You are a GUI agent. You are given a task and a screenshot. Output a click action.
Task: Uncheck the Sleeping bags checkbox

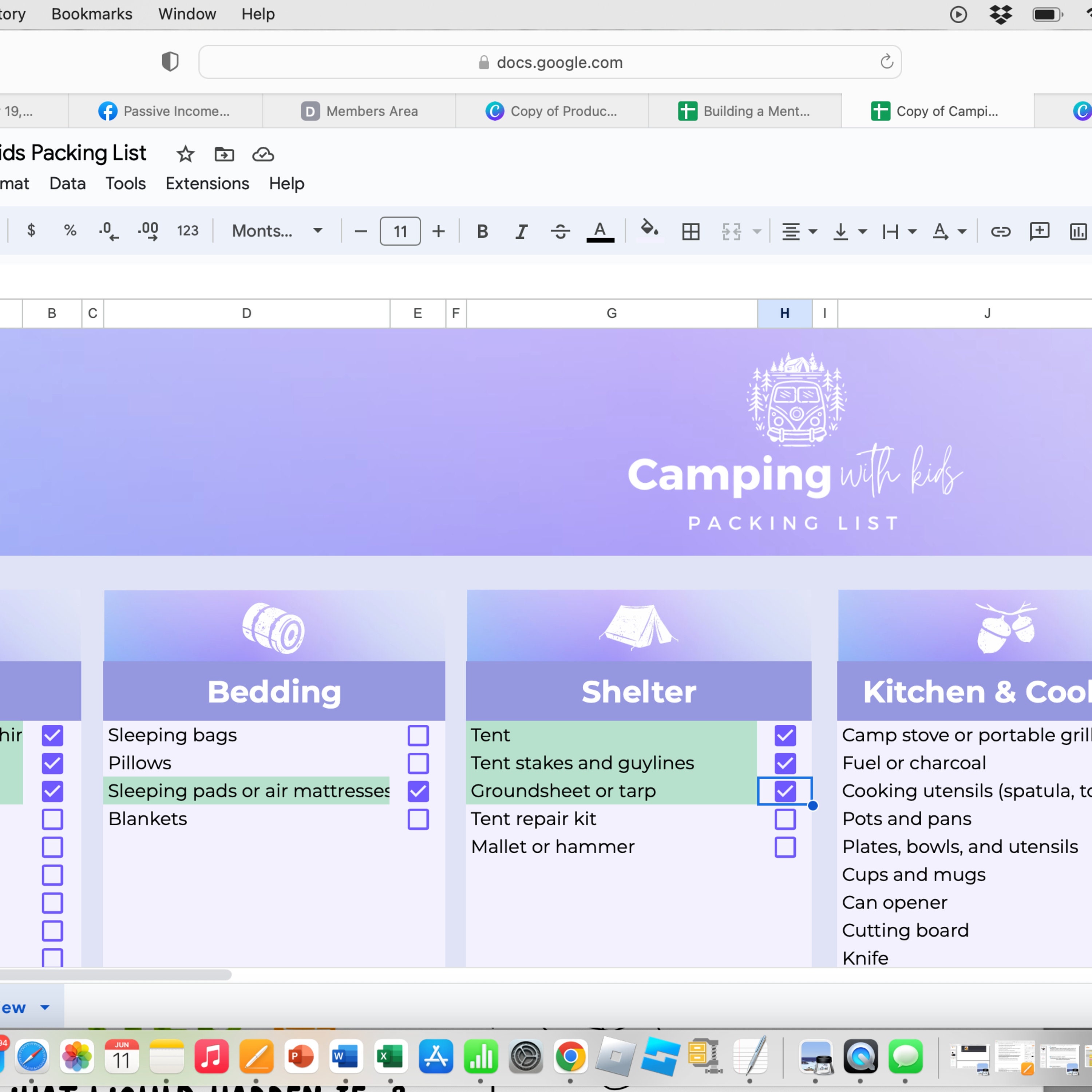418,735
